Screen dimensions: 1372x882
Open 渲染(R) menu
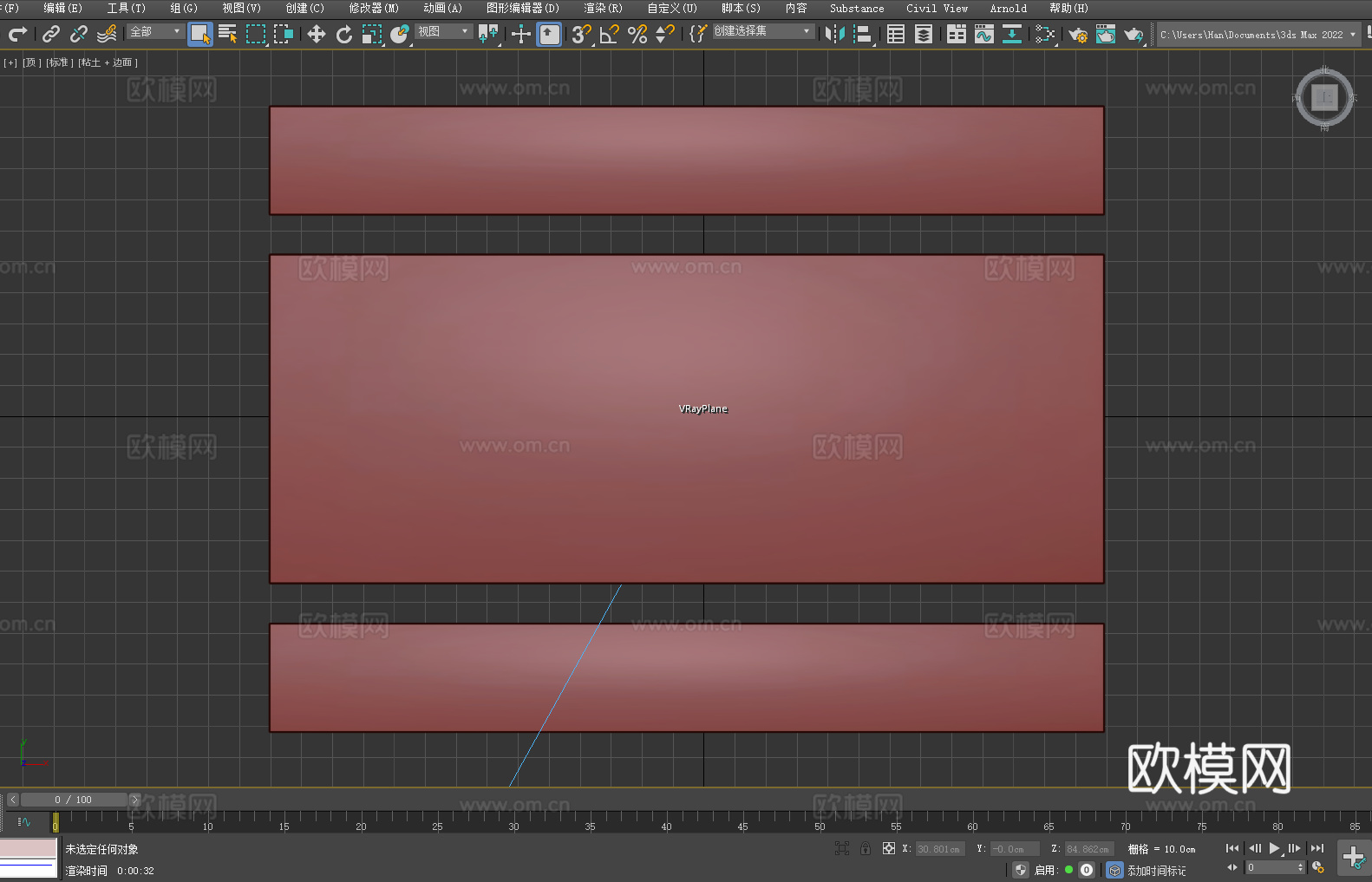click(x=603, y=8)
